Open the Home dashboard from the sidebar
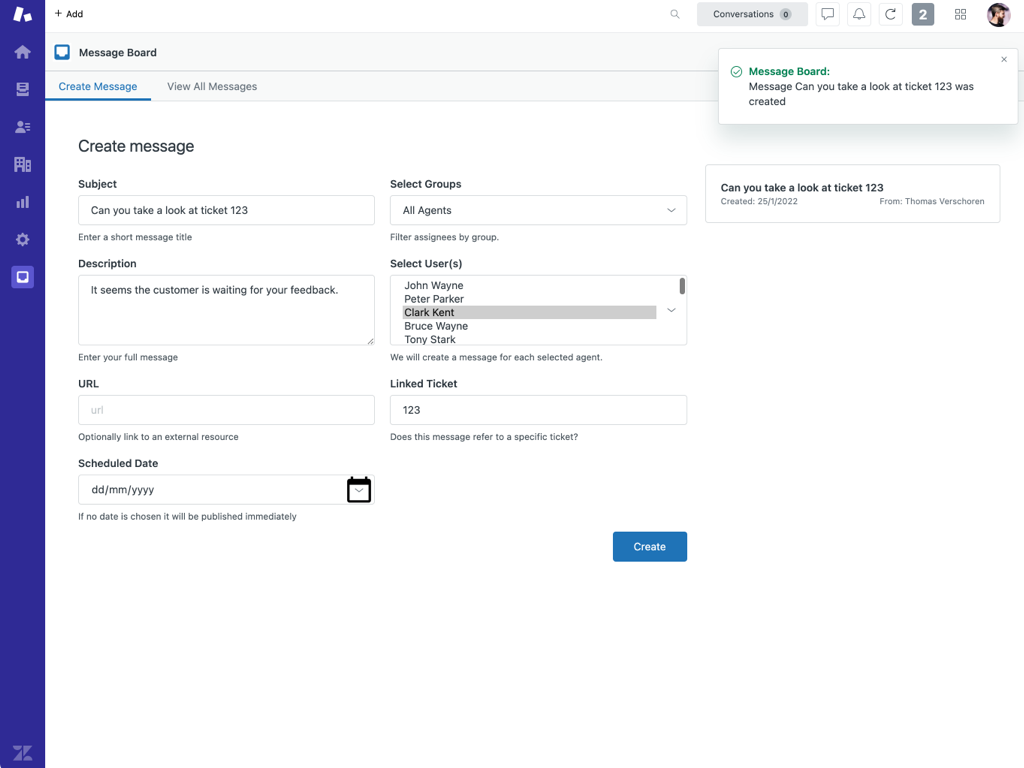Viewport: 1024px width, 768px height. tap(22, 51)
